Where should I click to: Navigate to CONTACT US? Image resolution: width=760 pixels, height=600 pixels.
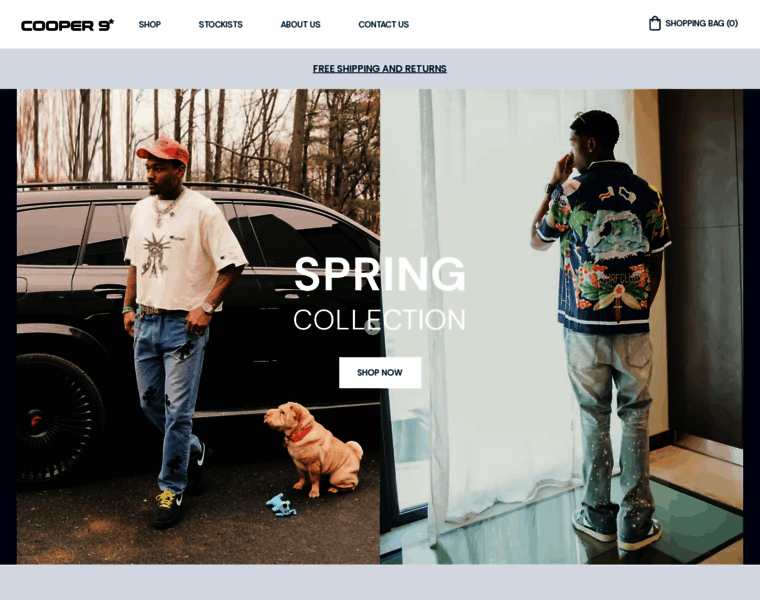click(383, 24)
